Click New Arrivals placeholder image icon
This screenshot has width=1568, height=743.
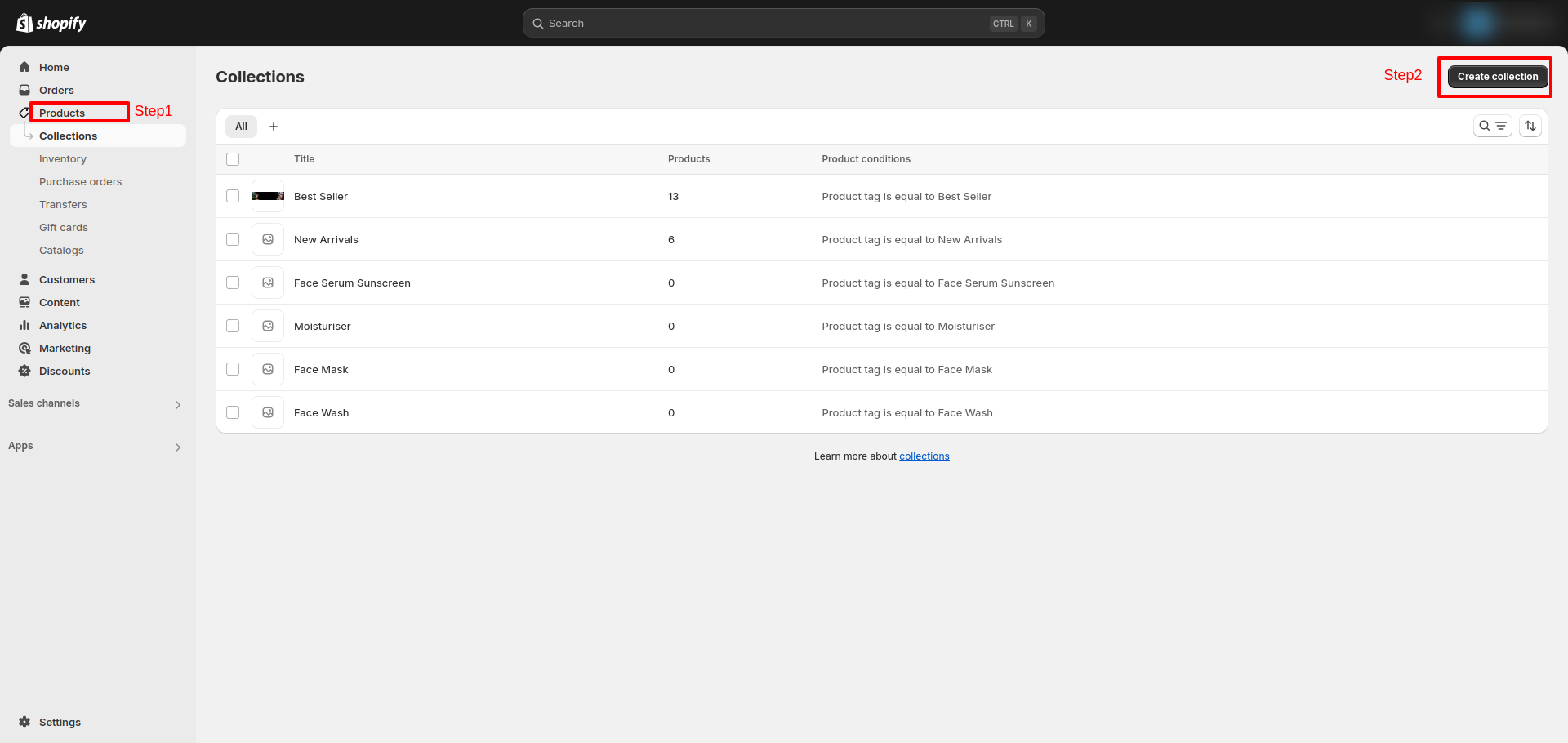tap(268, 239)
